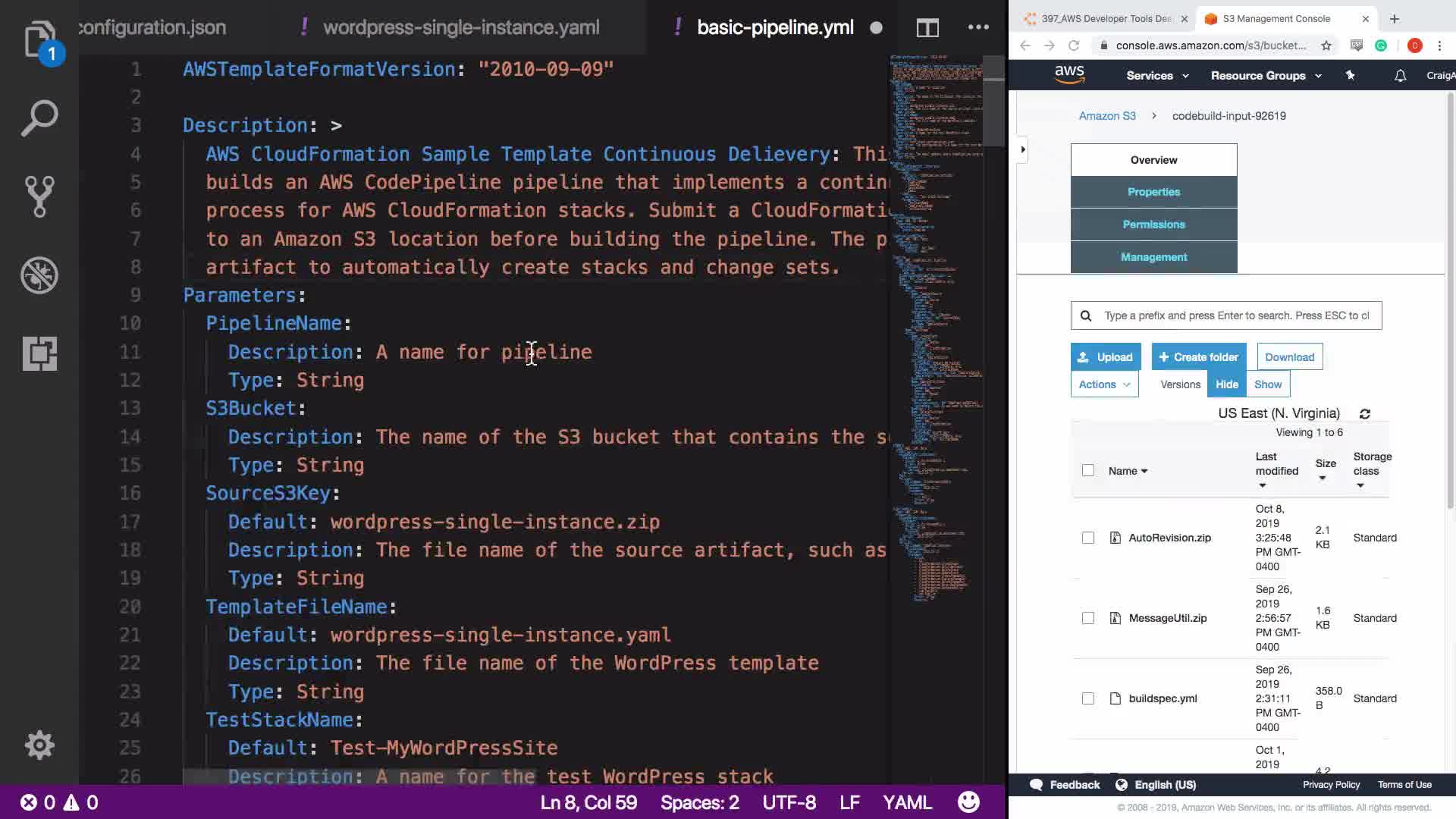1456x819 pixels.
Task: Switch to the wordpress-single-instance.yaml editor tab
Action: (x=460, y=28)
